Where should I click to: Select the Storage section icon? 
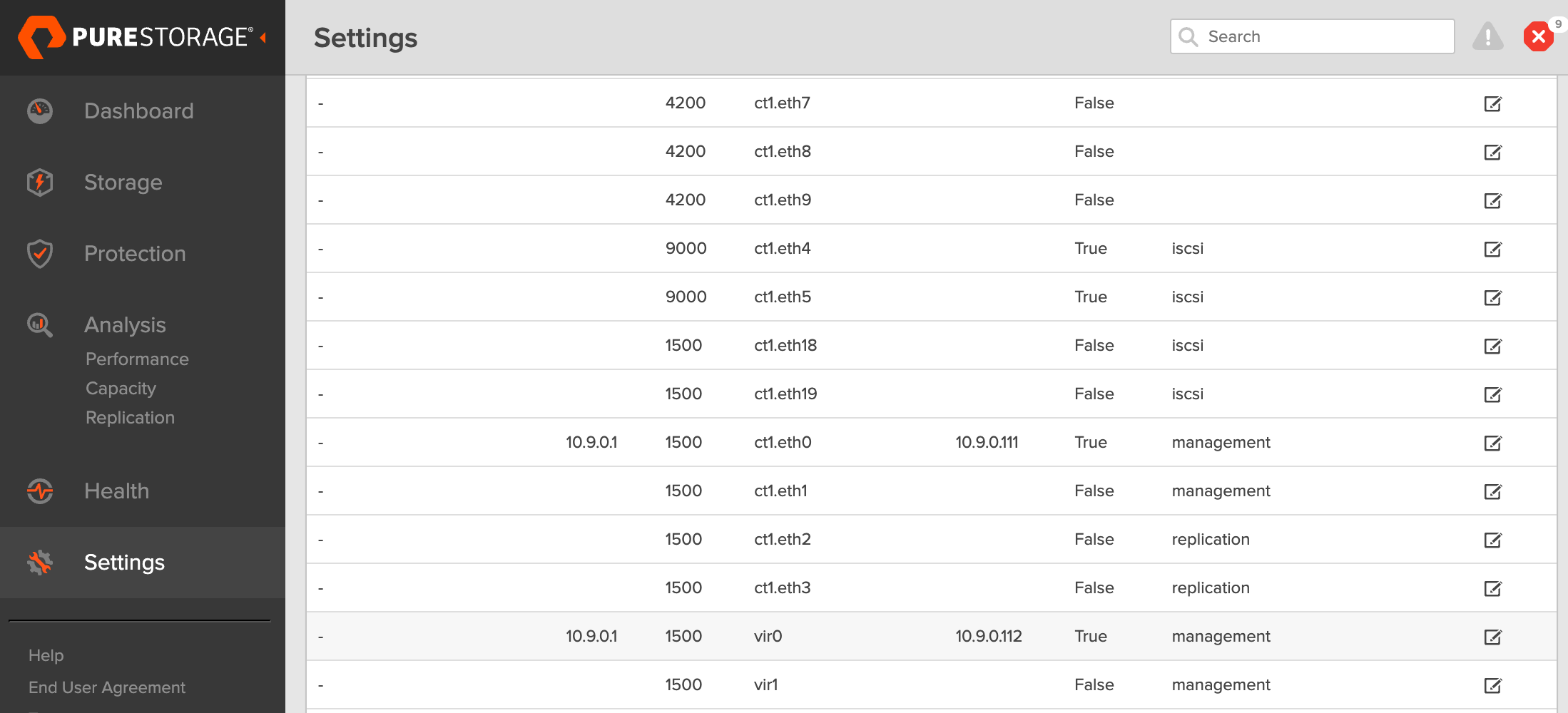(x=39, y=183)
